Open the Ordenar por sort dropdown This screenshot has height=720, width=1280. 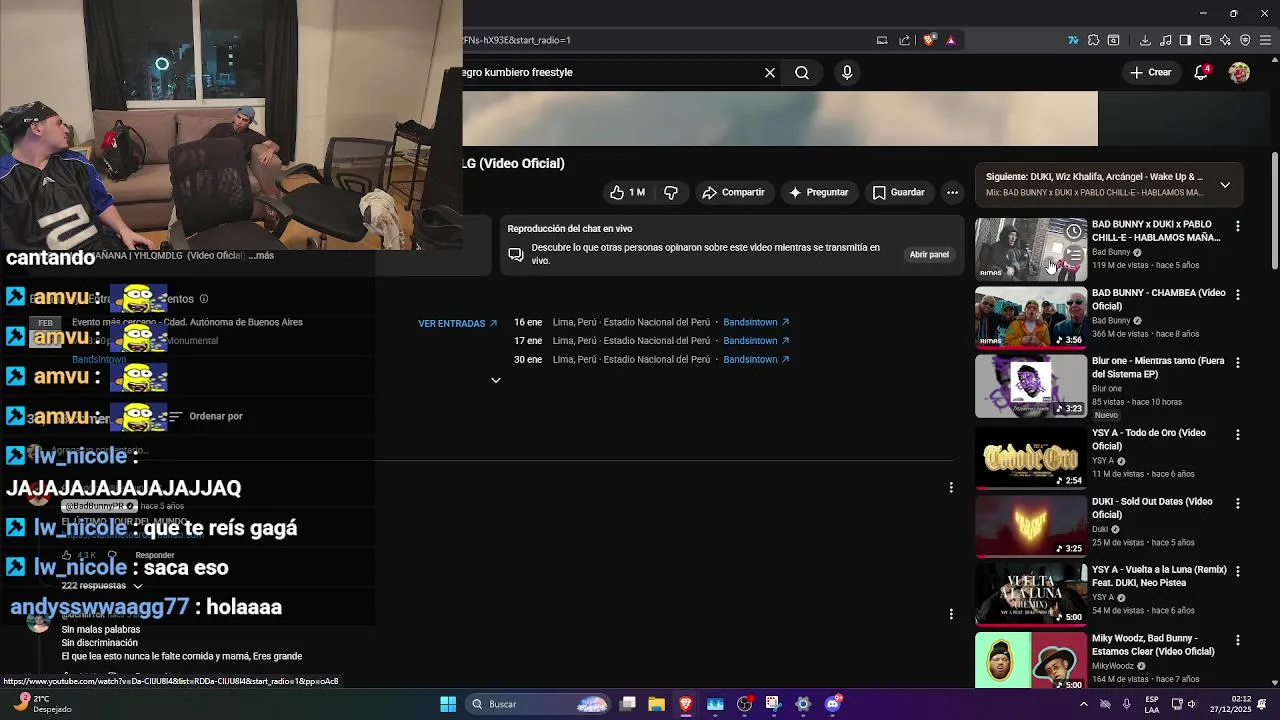pos(205,416)
